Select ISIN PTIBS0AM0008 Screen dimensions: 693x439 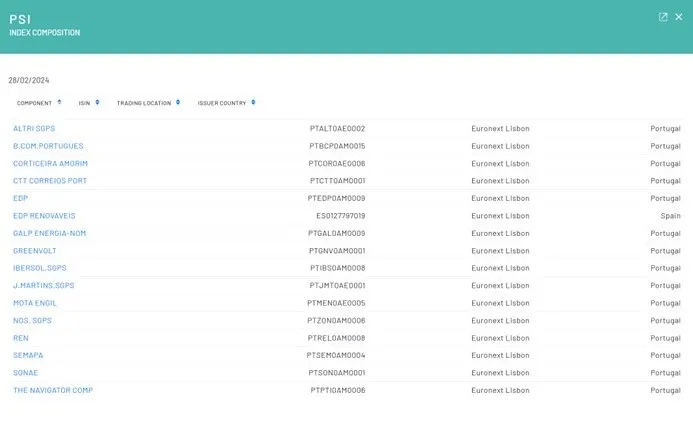338,268
